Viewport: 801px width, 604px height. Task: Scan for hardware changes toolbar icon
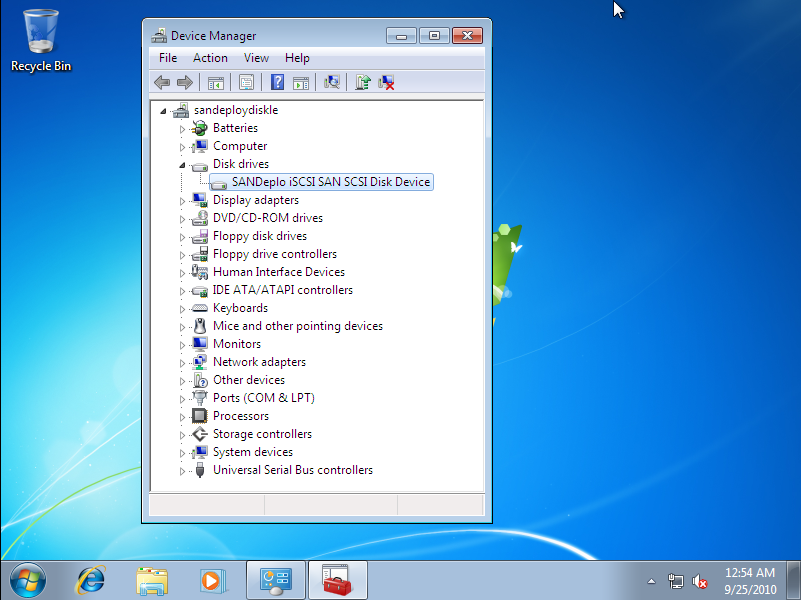coord(332,82)
